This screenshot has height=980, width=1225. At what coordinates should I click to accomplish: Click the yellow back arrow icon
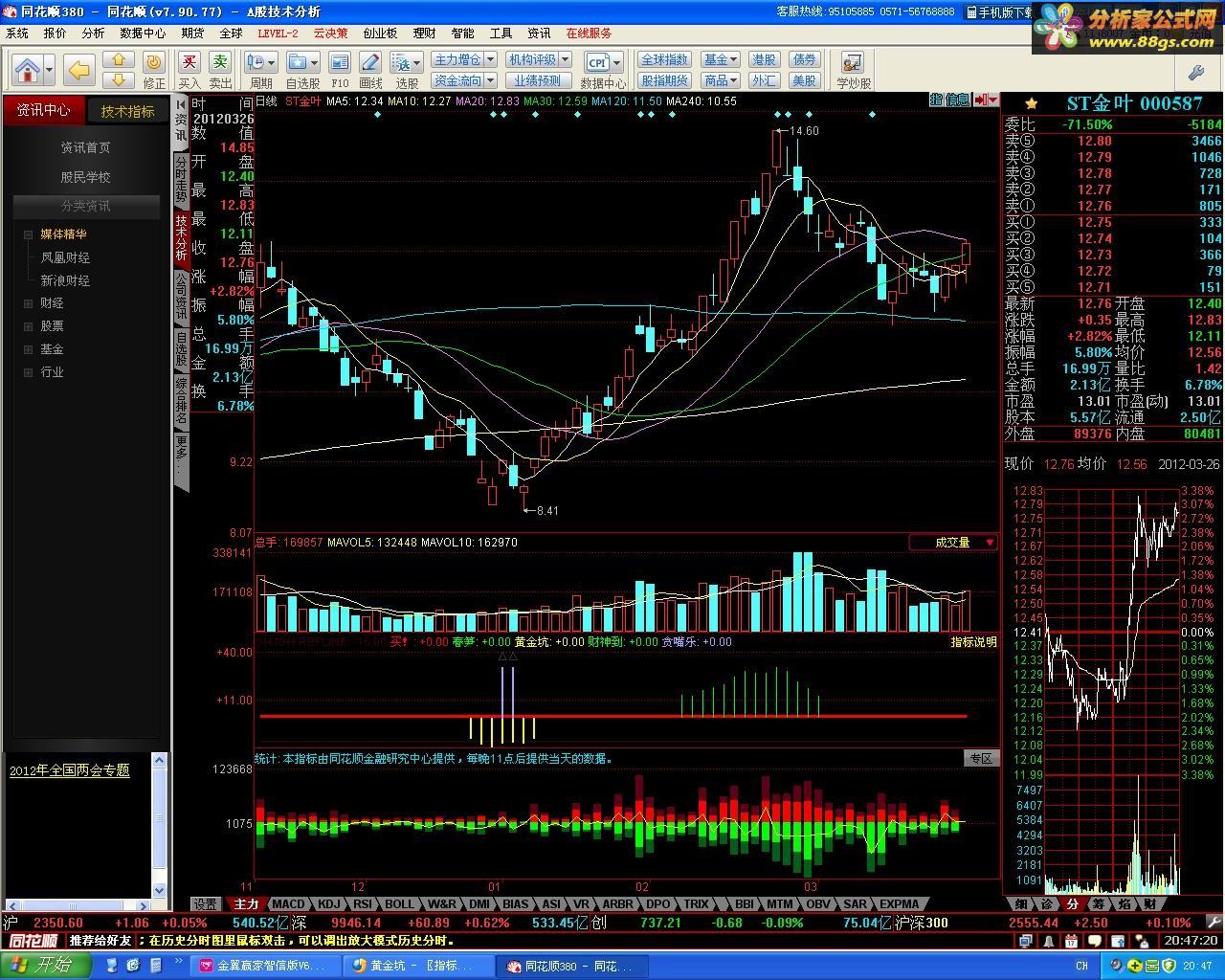pyautogui.click(x=79, y=70)
